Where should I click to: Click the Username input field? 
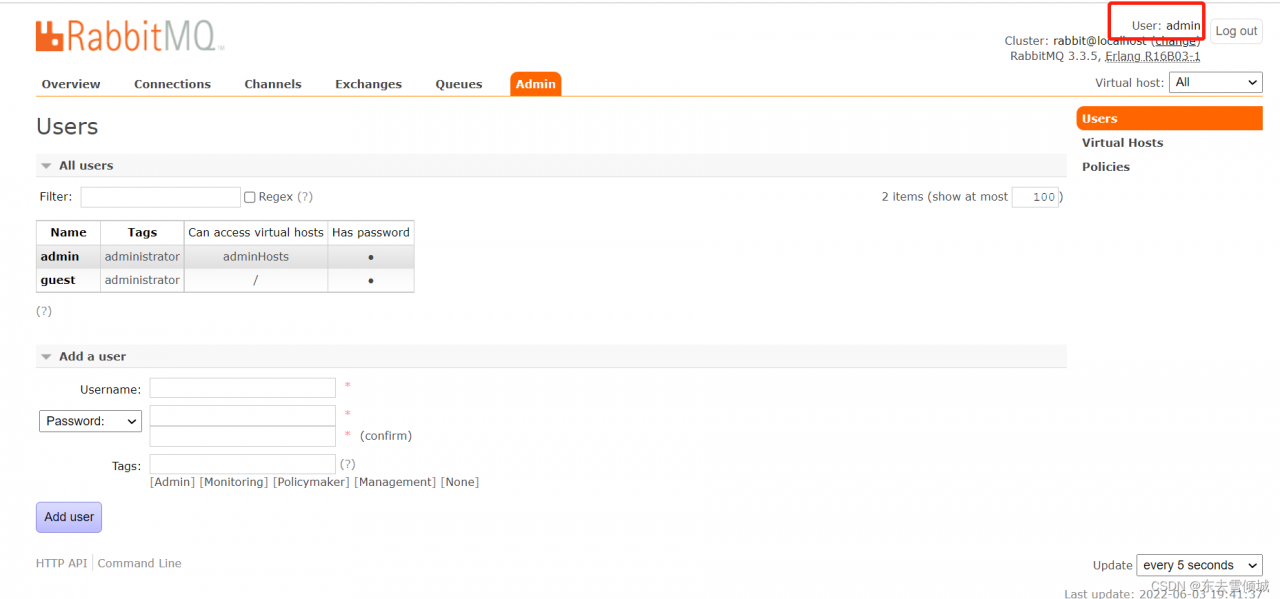[243, 388]
